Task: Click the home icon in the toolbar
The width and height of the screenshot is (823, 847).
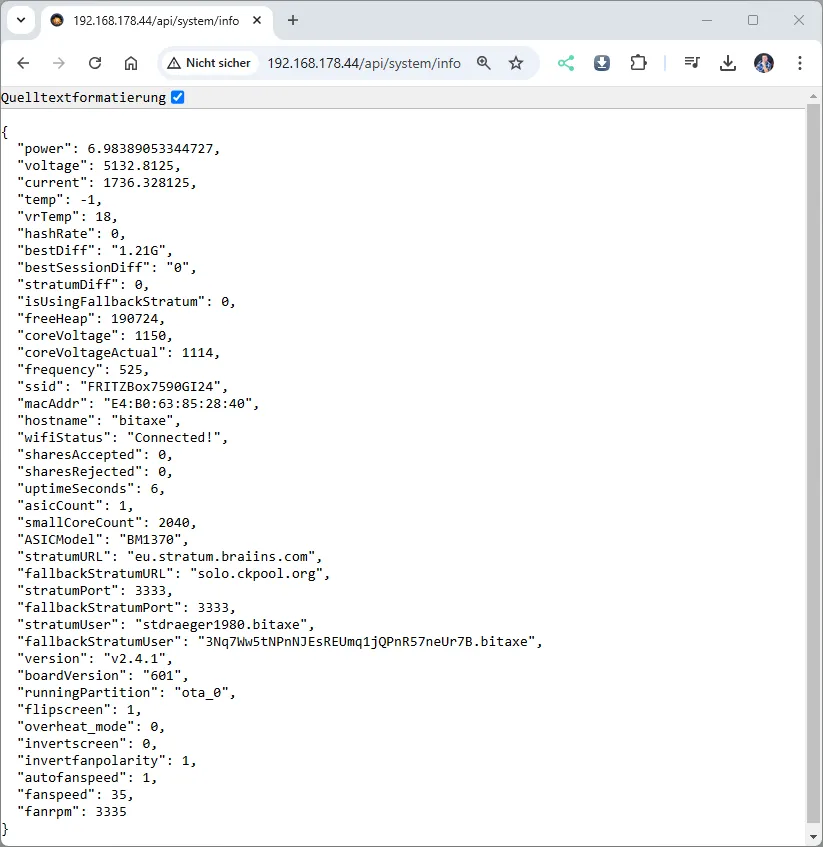Action: (x=130, y=62)
